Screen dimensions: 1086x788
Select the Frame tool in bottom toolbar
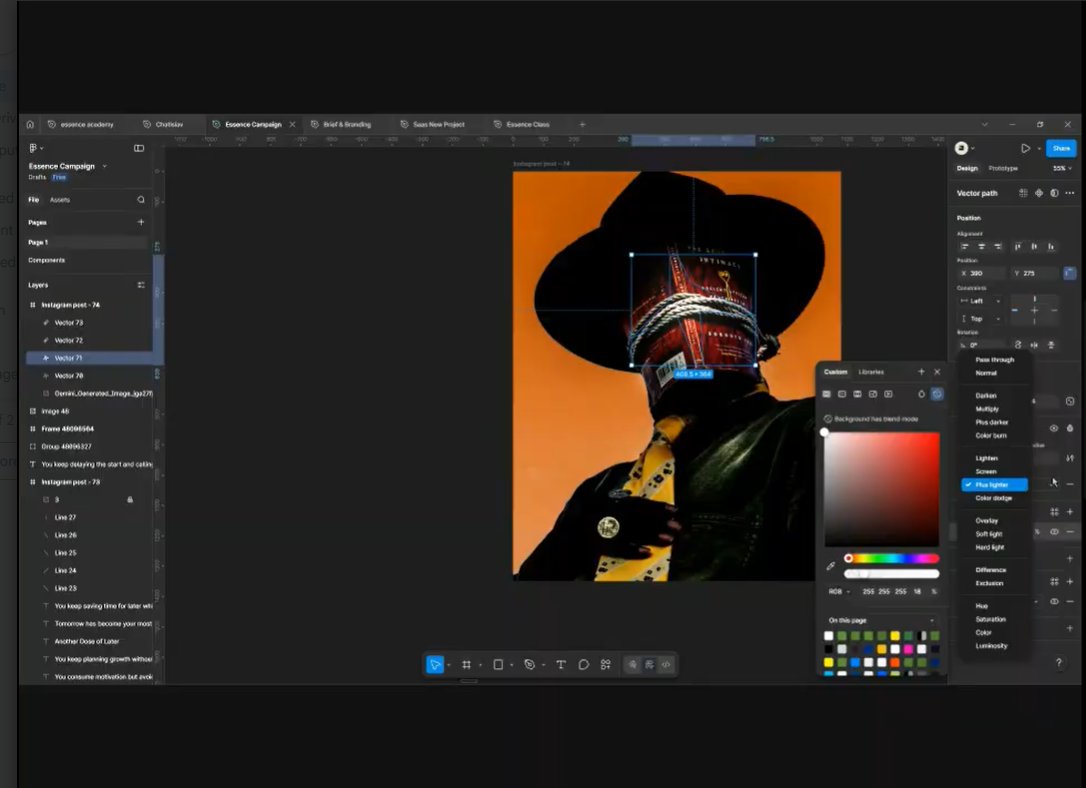click(x=466, y=665)
